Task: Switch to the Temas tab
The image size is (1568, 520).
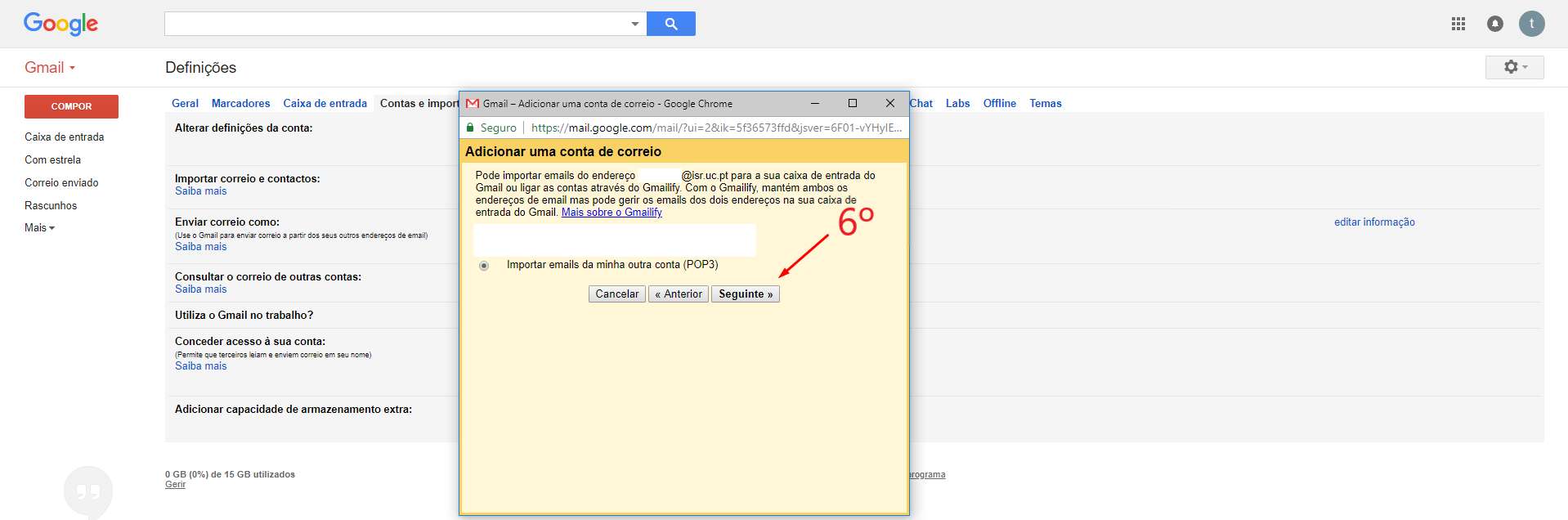Action: (x=1045, y=103)
